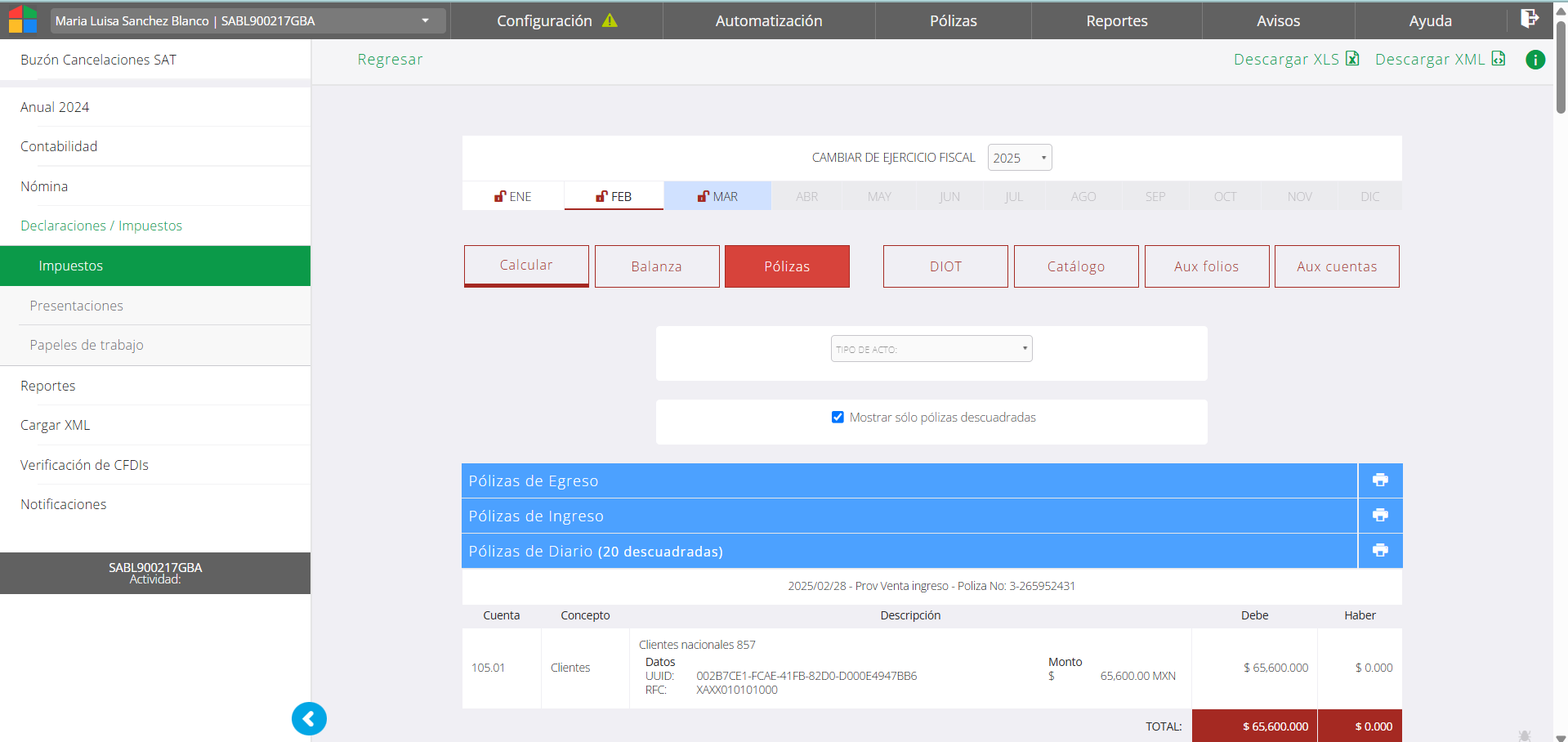
Task: Expand the Pólizas de Egreso section
Action: 909,481
